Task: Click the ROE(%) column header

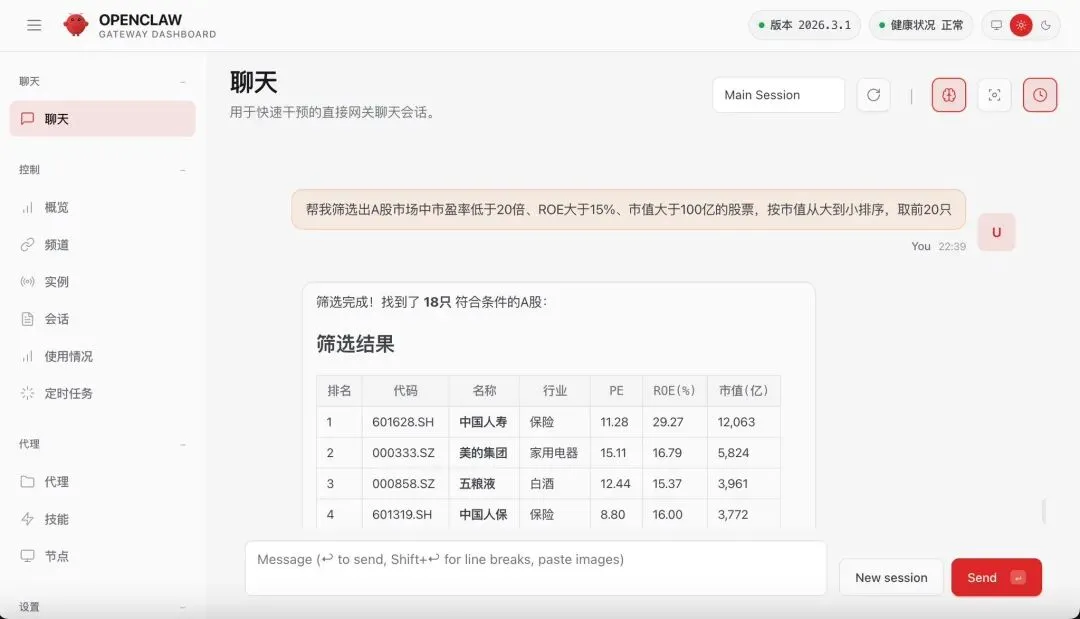Action: click(x=674, y=390)
